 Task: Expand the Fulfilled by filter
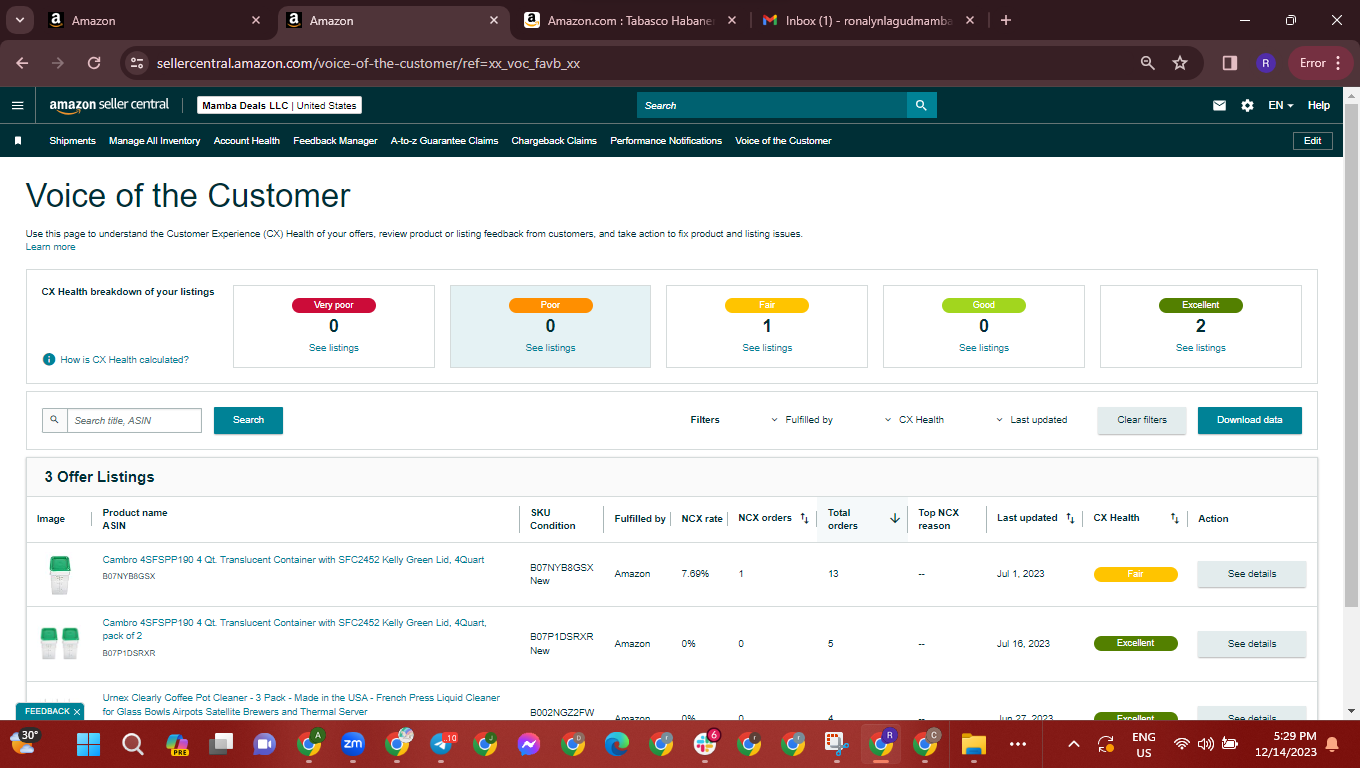coord(802,420)
